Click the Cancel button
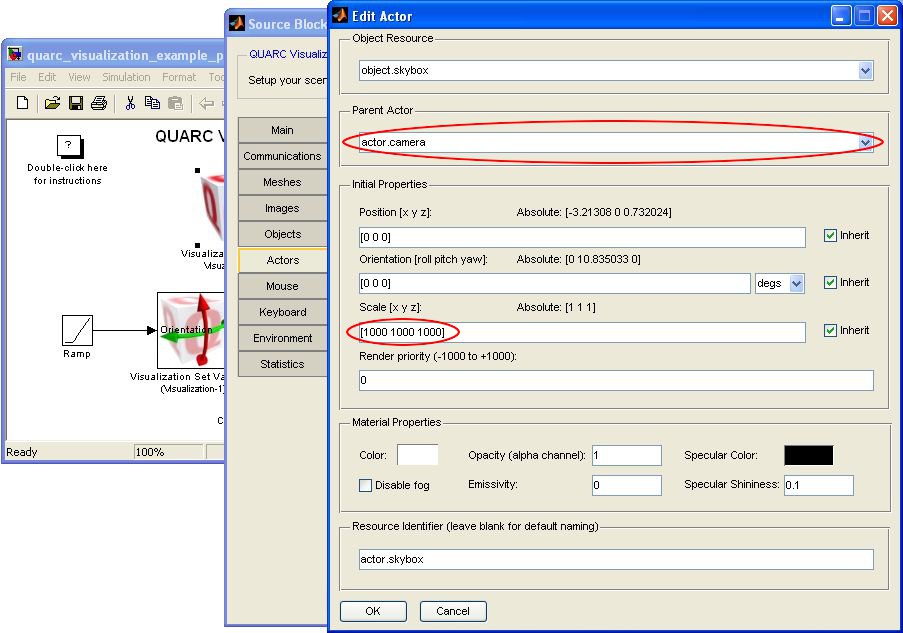903x633 pixels. (453, 611)
